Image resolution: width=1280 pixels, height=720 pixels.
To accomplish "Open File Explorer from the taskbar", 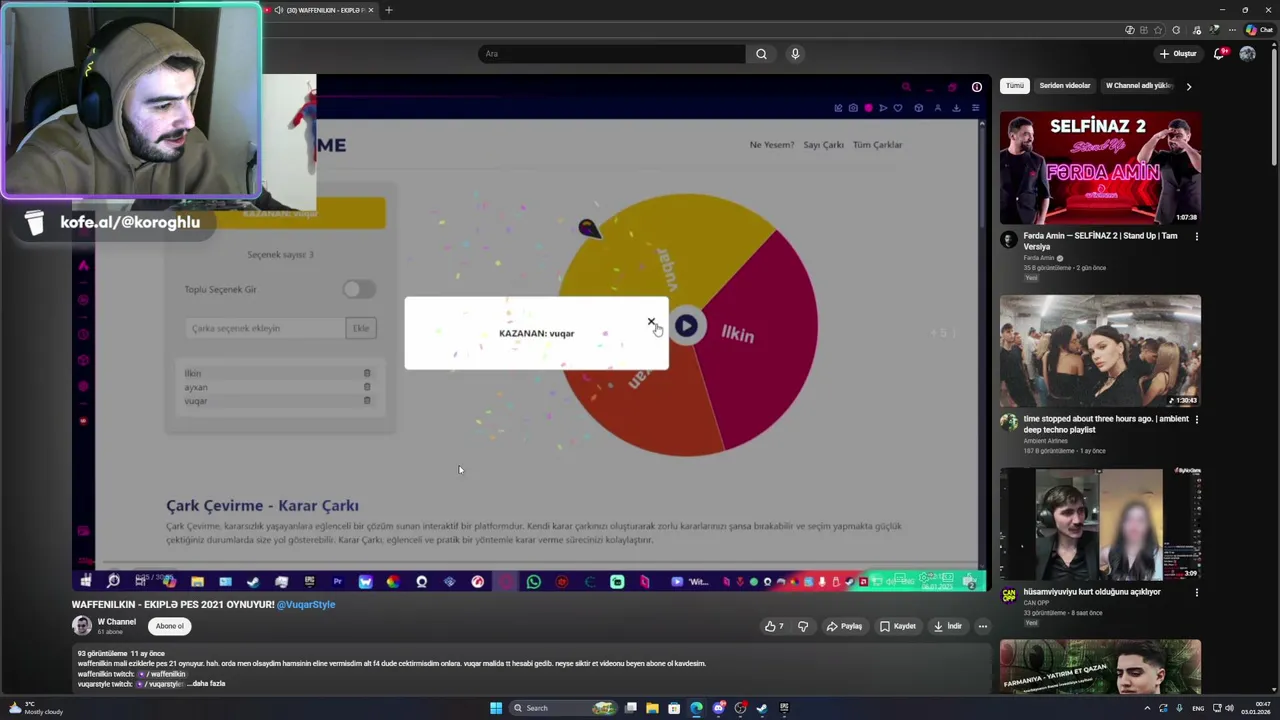I will (652, 708).
